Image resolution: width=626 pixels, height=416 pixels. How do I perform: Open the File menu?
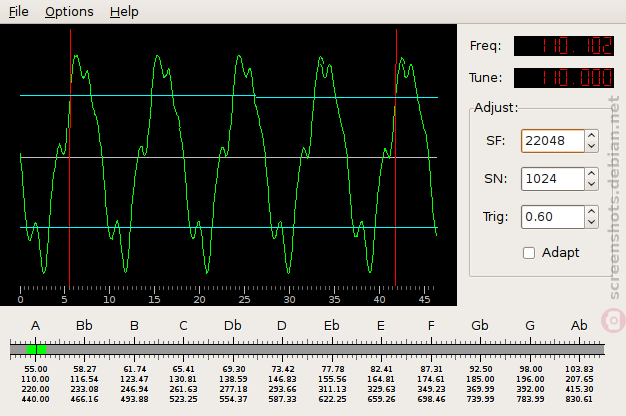tap(18, 12)
